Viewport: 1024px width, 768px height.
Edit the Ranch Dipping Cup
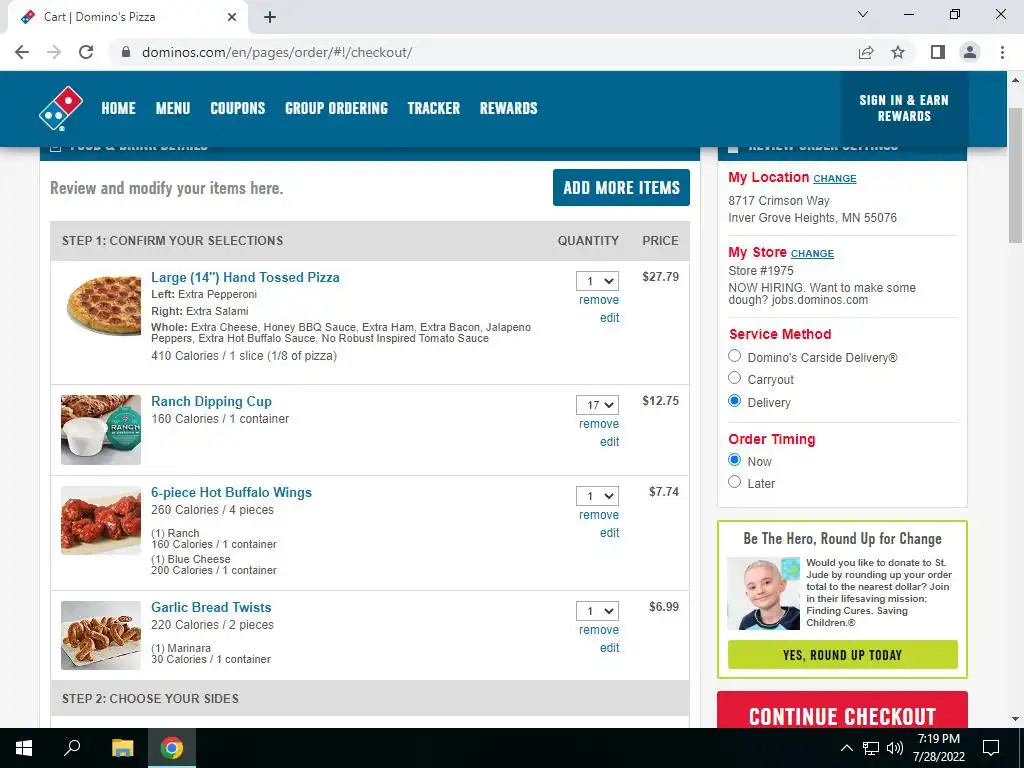pyautogui.click(x=609, y=442)
